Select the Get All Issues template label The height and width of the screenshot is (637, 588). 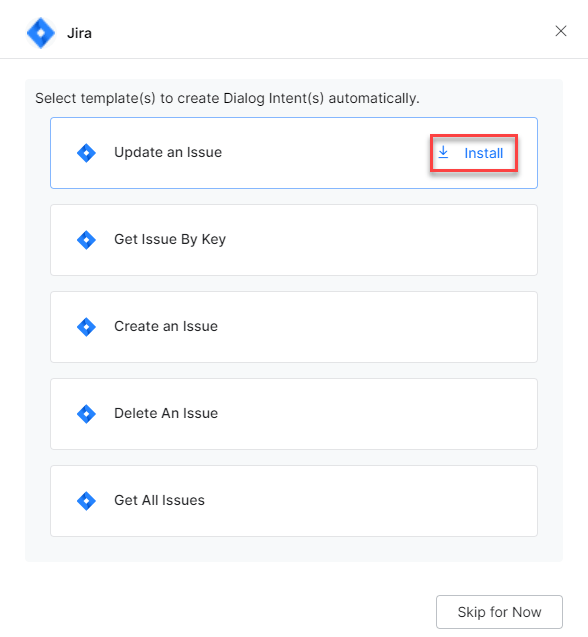[x=159, y=500]
